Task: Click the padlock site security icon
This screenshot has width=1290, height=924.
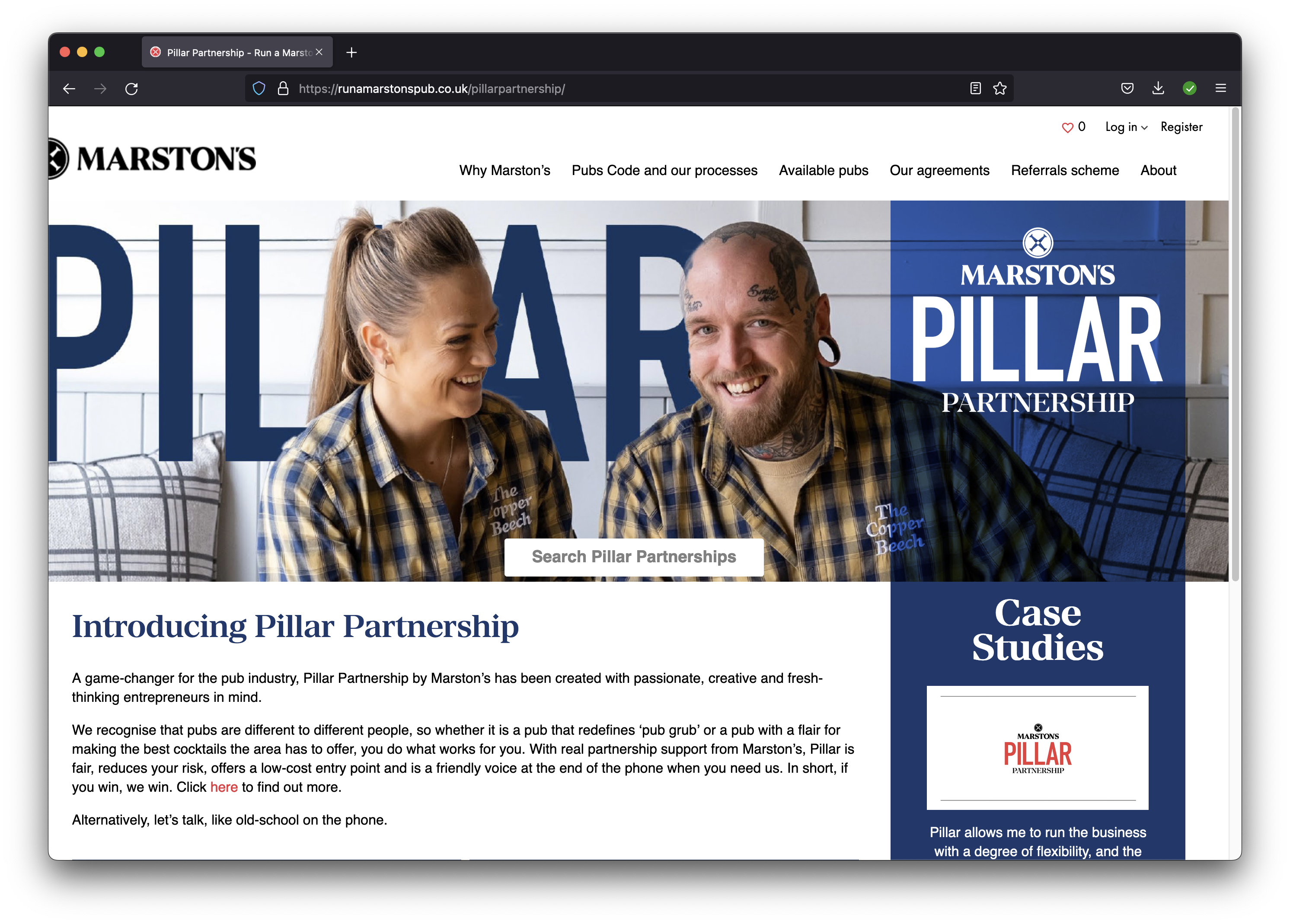Action: click(x=283, y=89)
